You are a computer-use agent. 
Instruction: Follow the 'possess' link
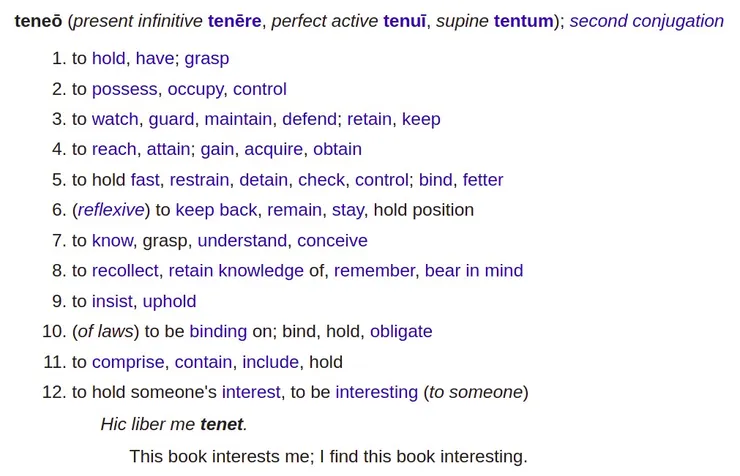(x=124, y=89)
